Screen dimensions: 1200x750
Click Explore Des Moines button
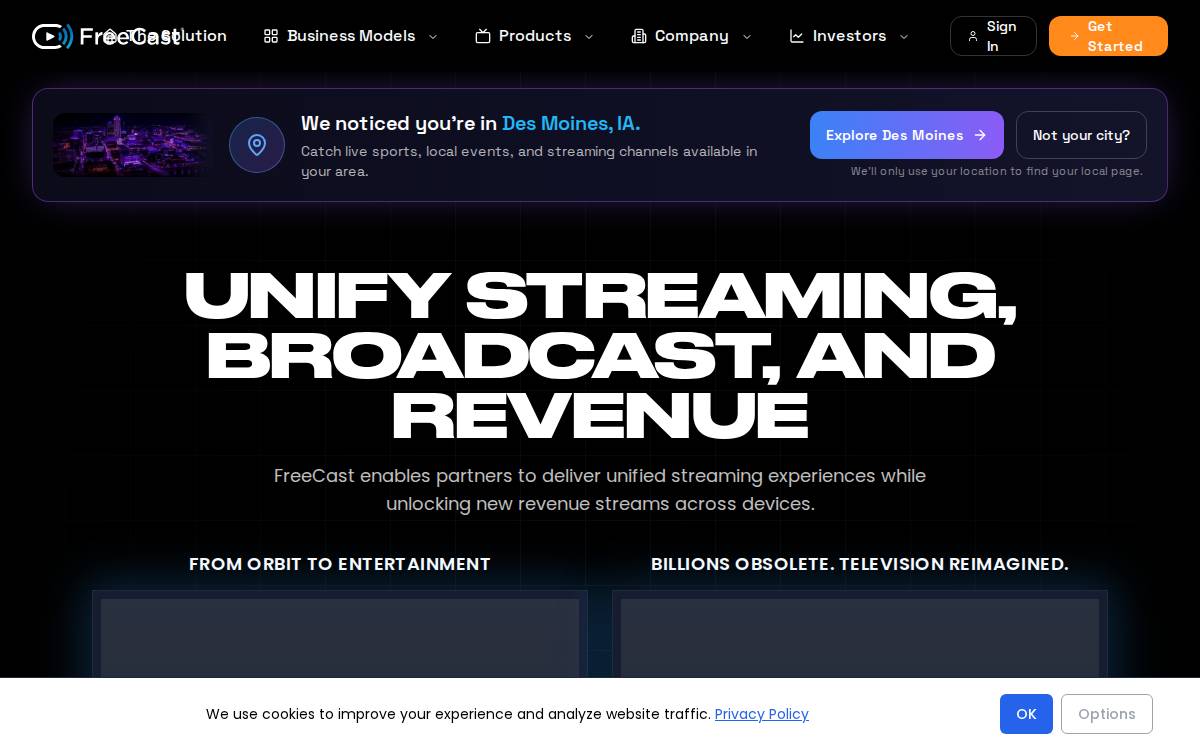[x=907, y=135]
